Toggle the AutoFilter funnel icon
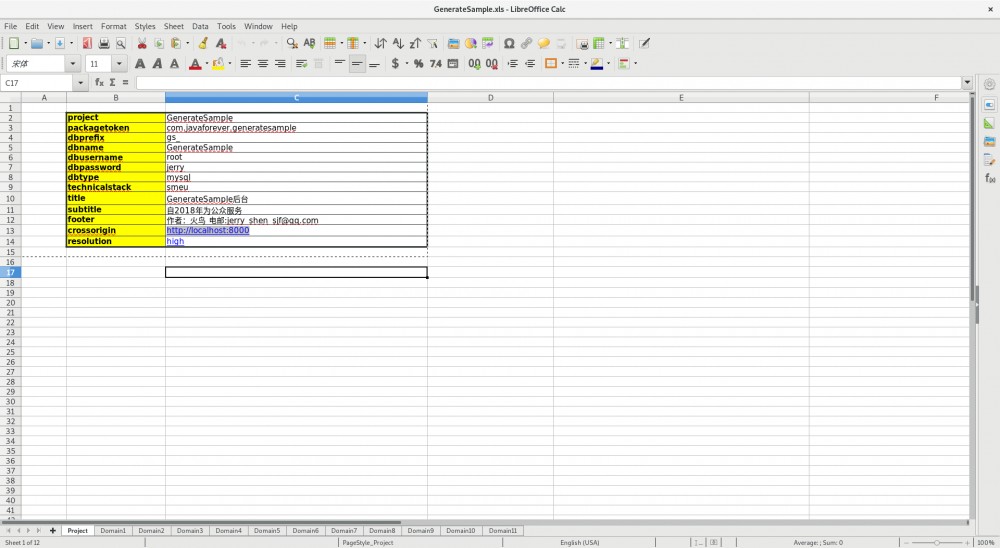The height and width of the screenshot is (548, 1000). tap(432, 43)
